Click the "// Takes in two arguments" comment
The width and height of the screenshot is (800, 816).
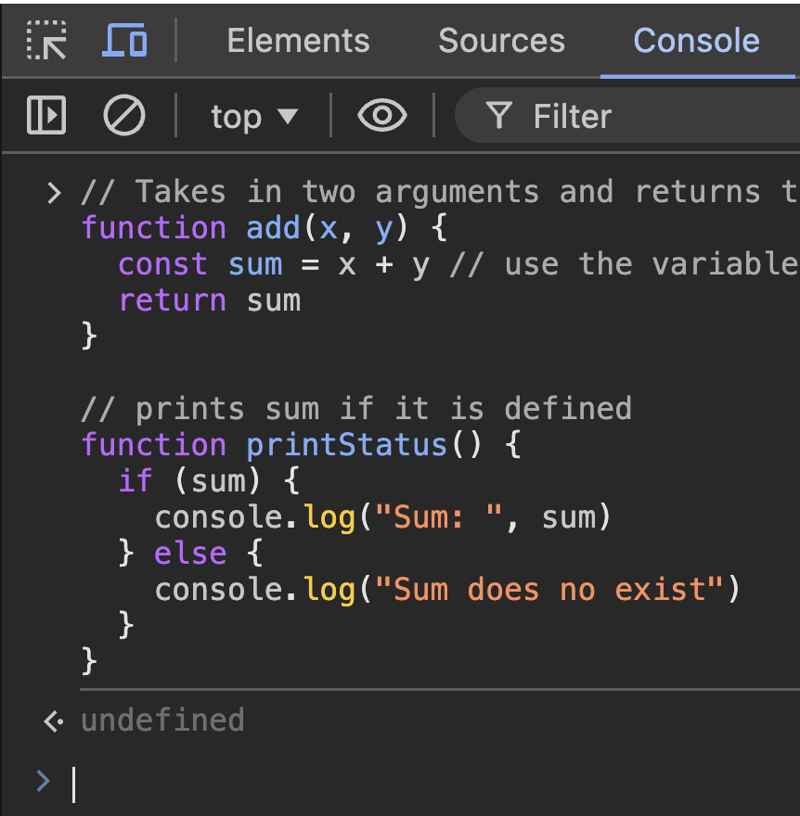310,192
